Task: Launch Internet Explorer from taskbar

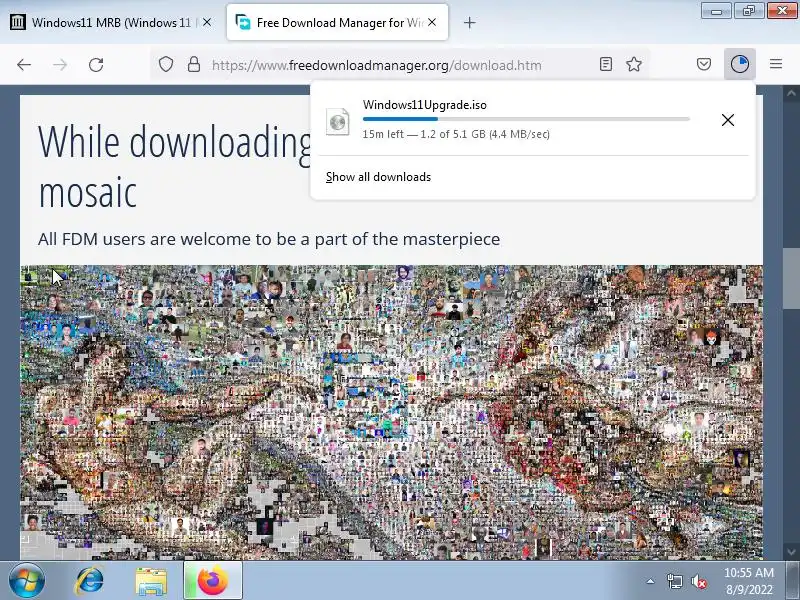Action: point(90,581)
